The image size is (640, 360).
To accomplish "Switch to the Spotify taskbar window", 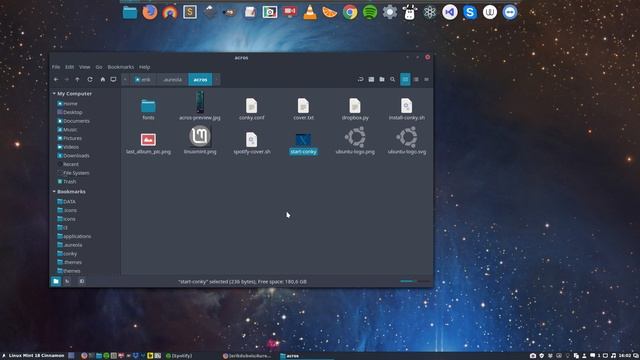I will (179, 356).
